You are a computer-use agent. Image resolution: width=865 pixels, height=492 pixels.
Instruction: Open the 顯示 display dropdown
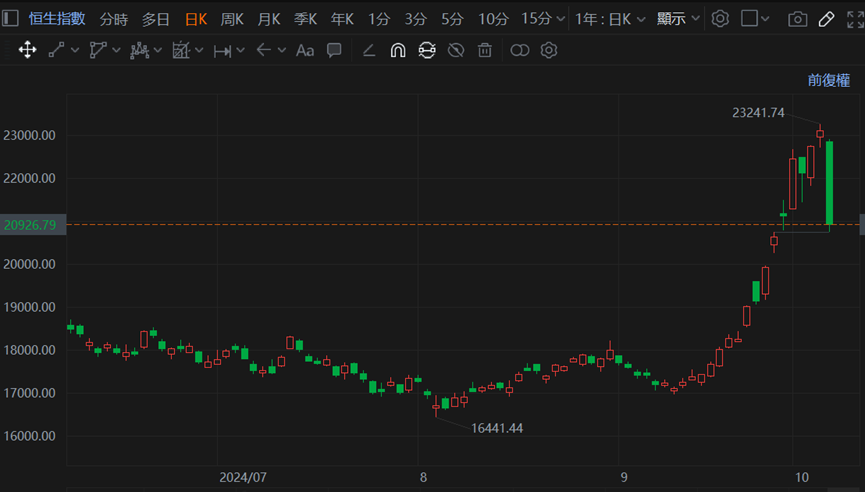pos(678,19)
